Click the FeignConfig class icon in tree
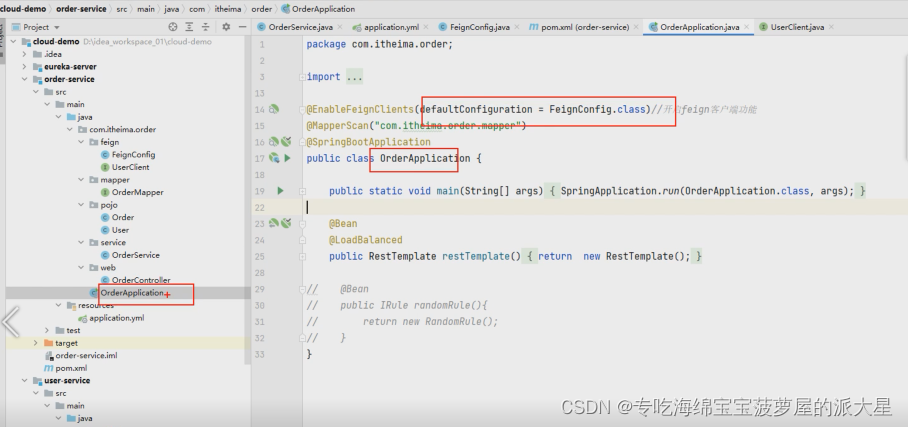The height and width of the screenshot is (427, 908). [x=105, y=155]
